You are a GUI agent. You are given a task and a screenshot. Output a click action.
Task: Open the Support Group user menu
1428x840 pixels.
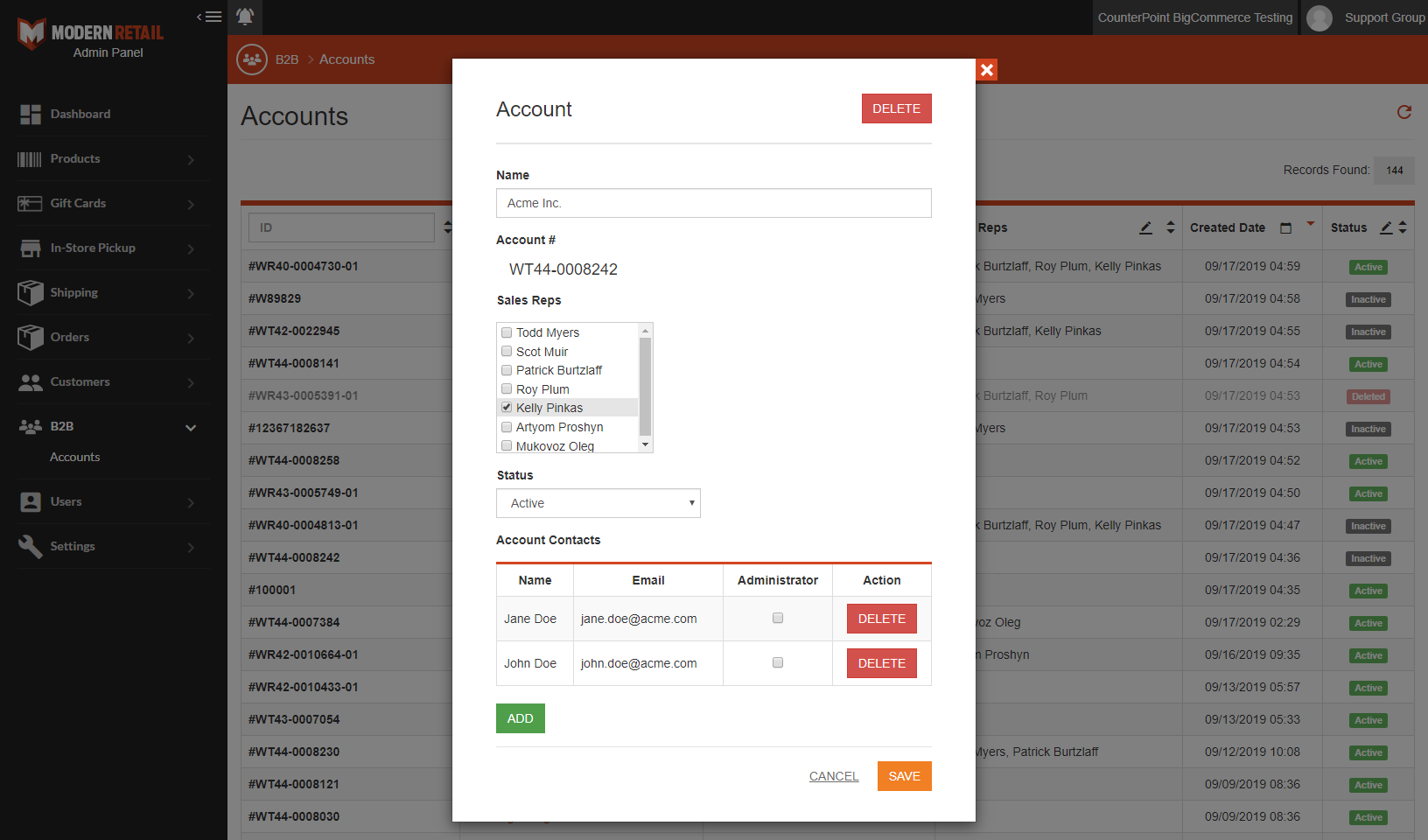coord(1384,17)
